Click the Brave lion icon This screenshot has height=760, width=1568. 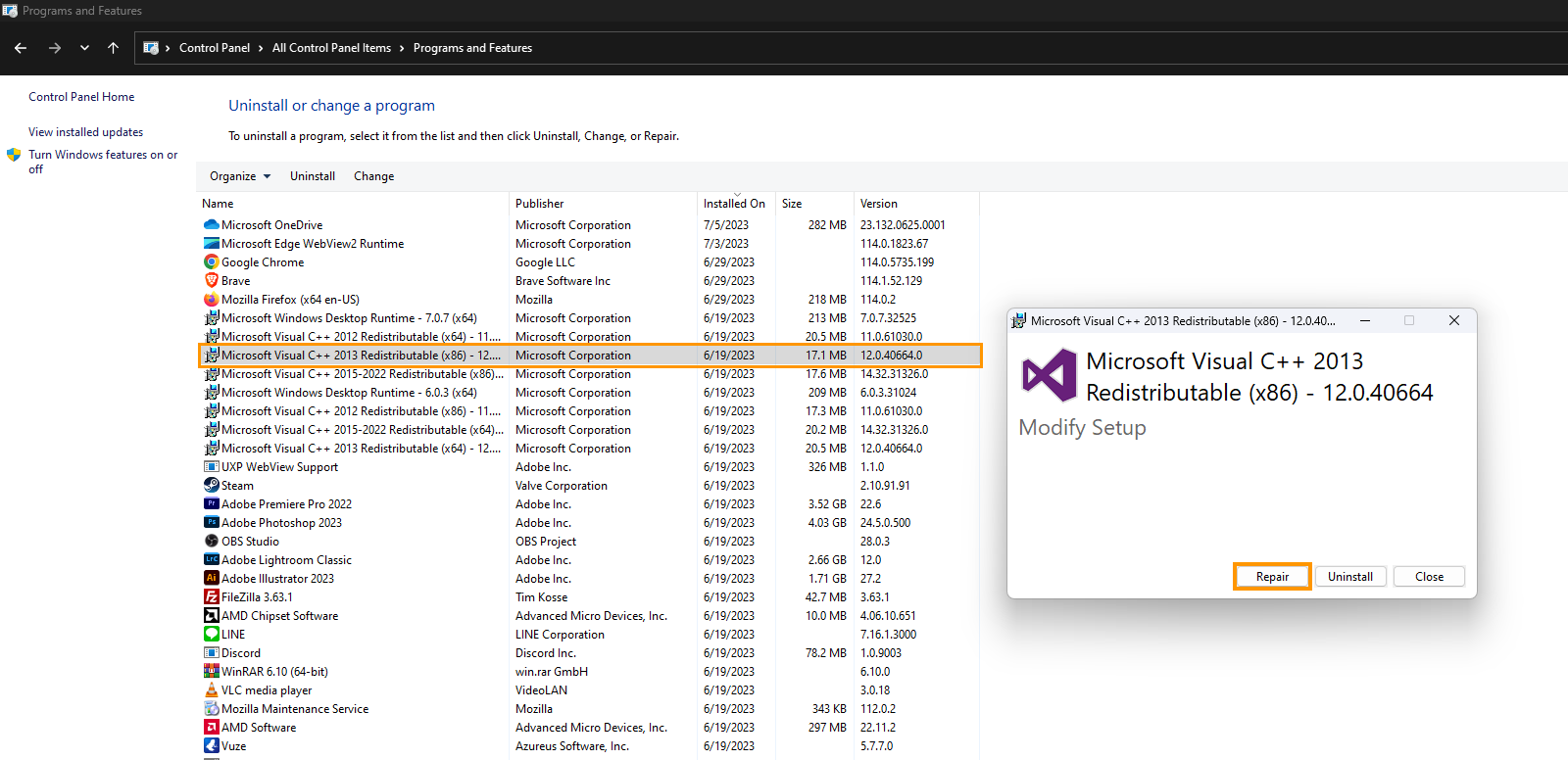(x=211, y=280)
